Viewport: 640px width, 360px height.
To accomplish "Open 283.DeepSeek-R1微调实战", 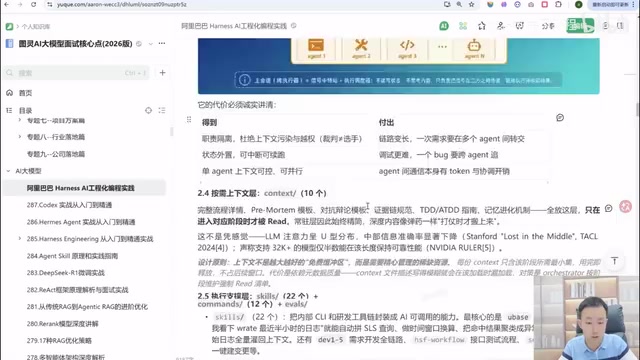I will coord(66,273).
